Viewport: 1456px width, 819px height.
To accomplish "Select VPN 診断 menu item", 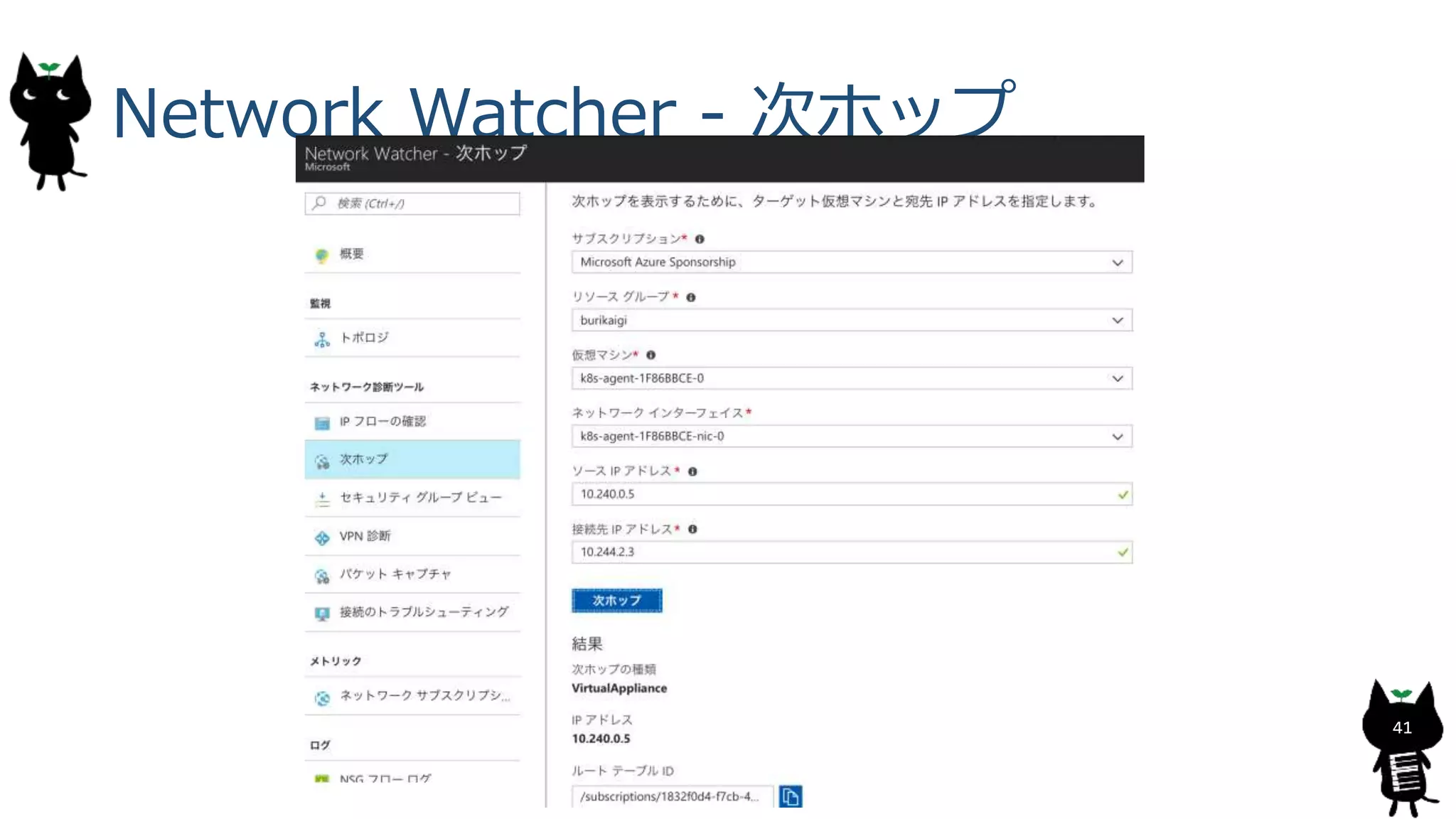I will point(412,536).
